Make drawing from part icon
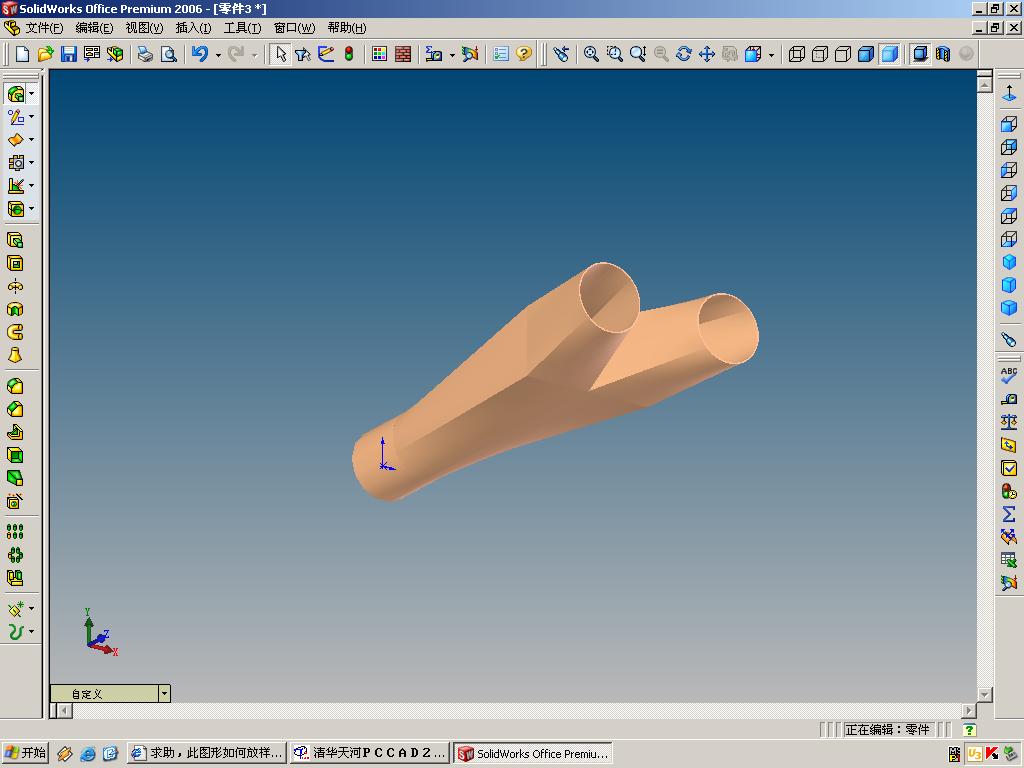Screen dimensions: 1024x768 [x=92, y=54]
